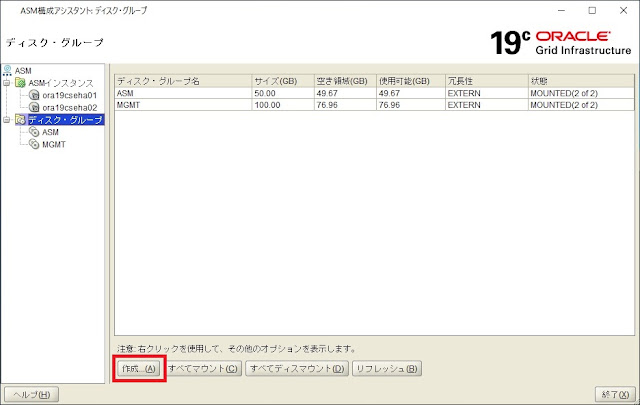Click the MGMT disk group icon in tree
This screenshot has width=640, height=405.
pyautogui.click(x=34, y=144)
